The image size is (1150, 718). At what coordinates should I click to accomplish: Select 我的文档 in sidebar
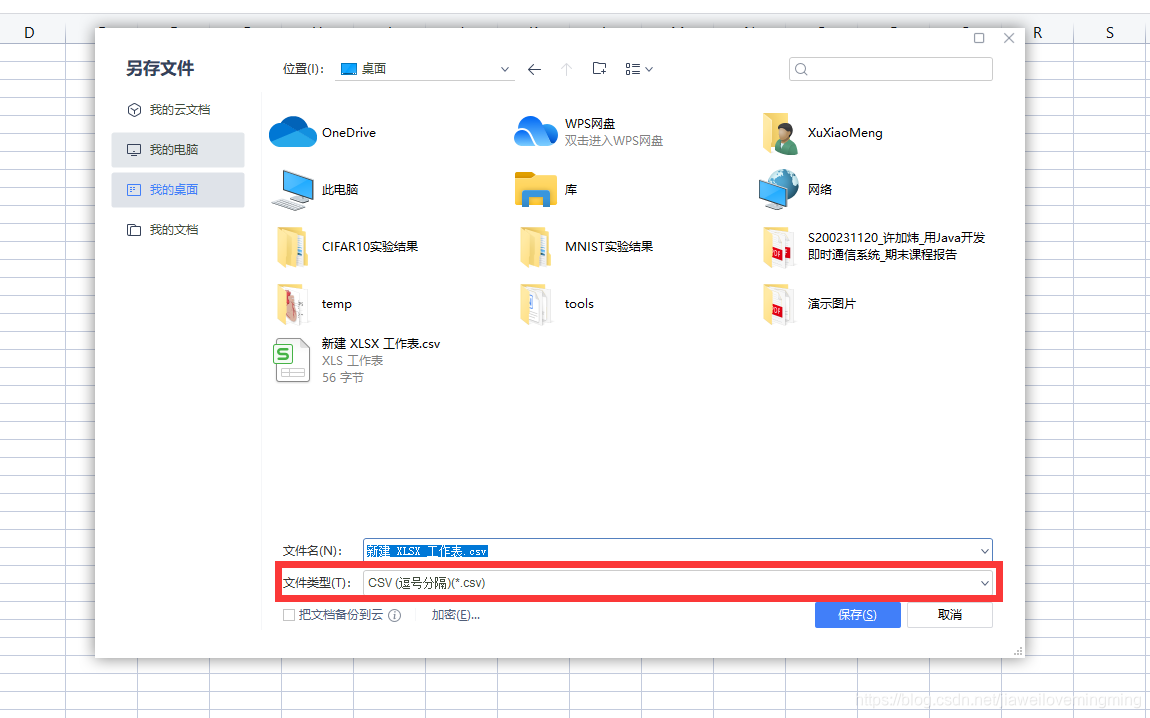177,230
